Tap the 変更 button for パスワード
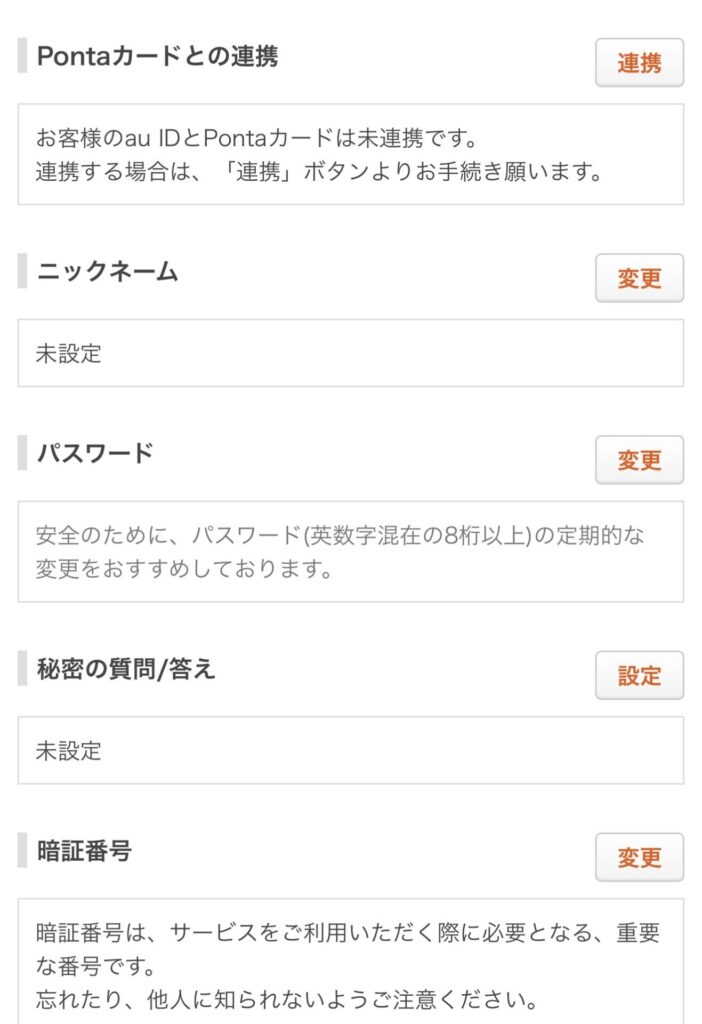The image size is (702, 1024). (x=639, y=460)
